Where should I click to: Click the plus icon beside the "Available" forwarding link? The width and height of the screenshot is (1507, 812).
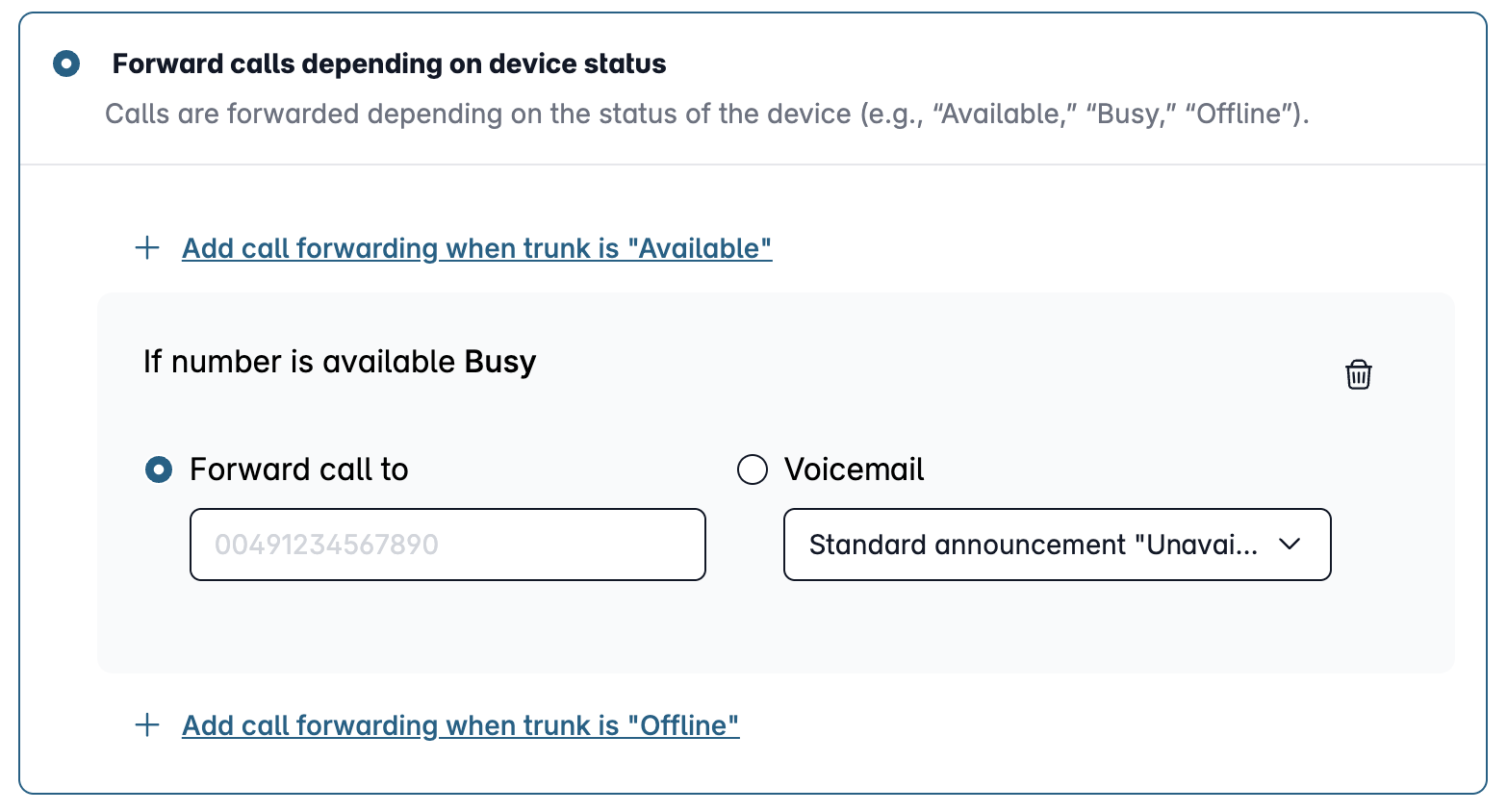[147, 248]
